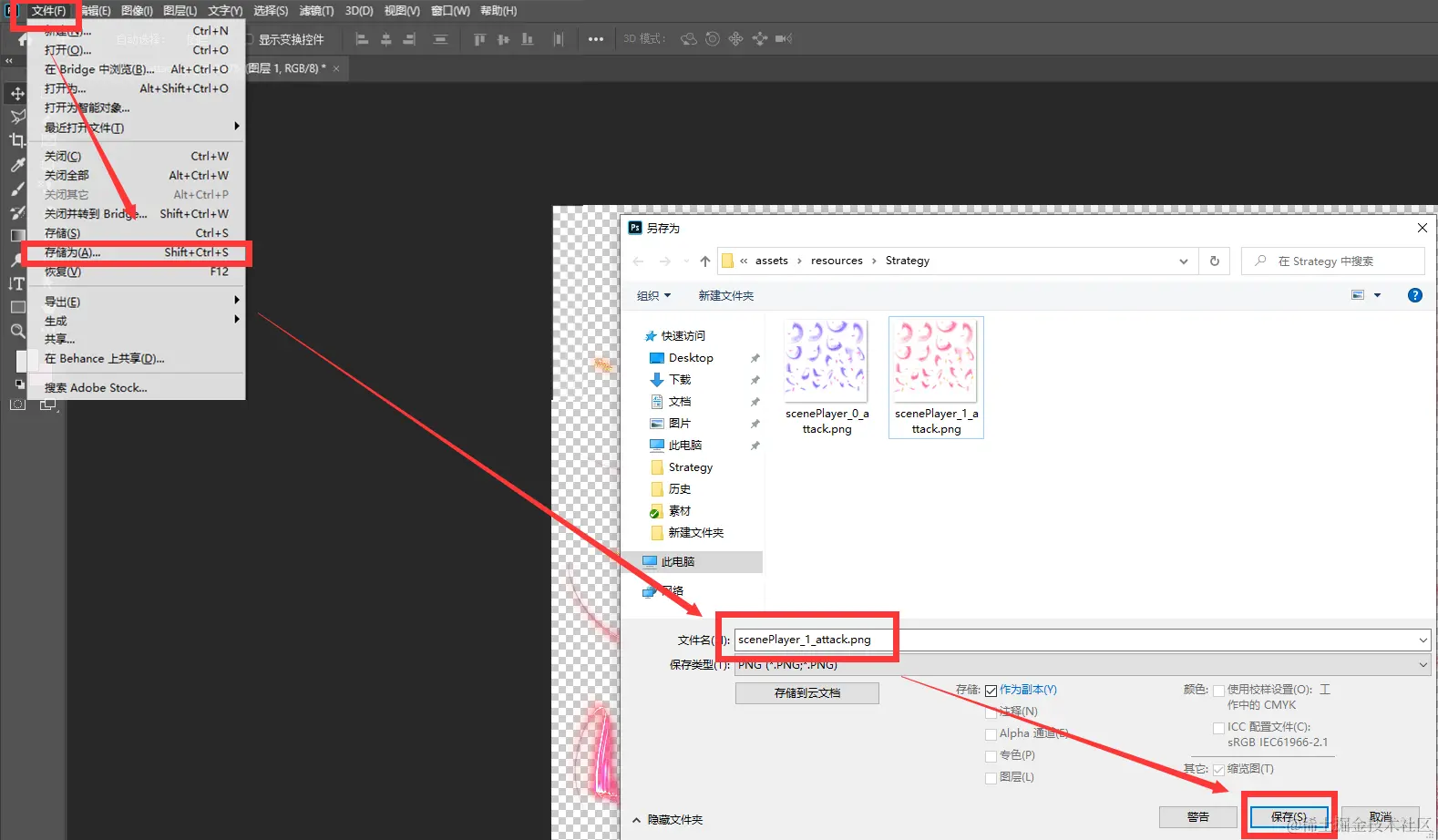Toggle Alpha 通道 checkbox
The height and width of the screenshot is (840, 1438).
991,734
